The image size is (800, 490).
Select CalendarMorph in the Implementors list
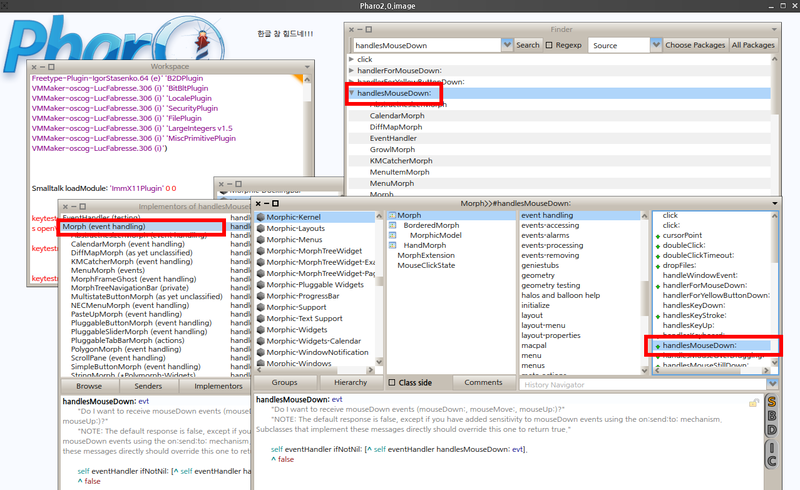(110, 244)
